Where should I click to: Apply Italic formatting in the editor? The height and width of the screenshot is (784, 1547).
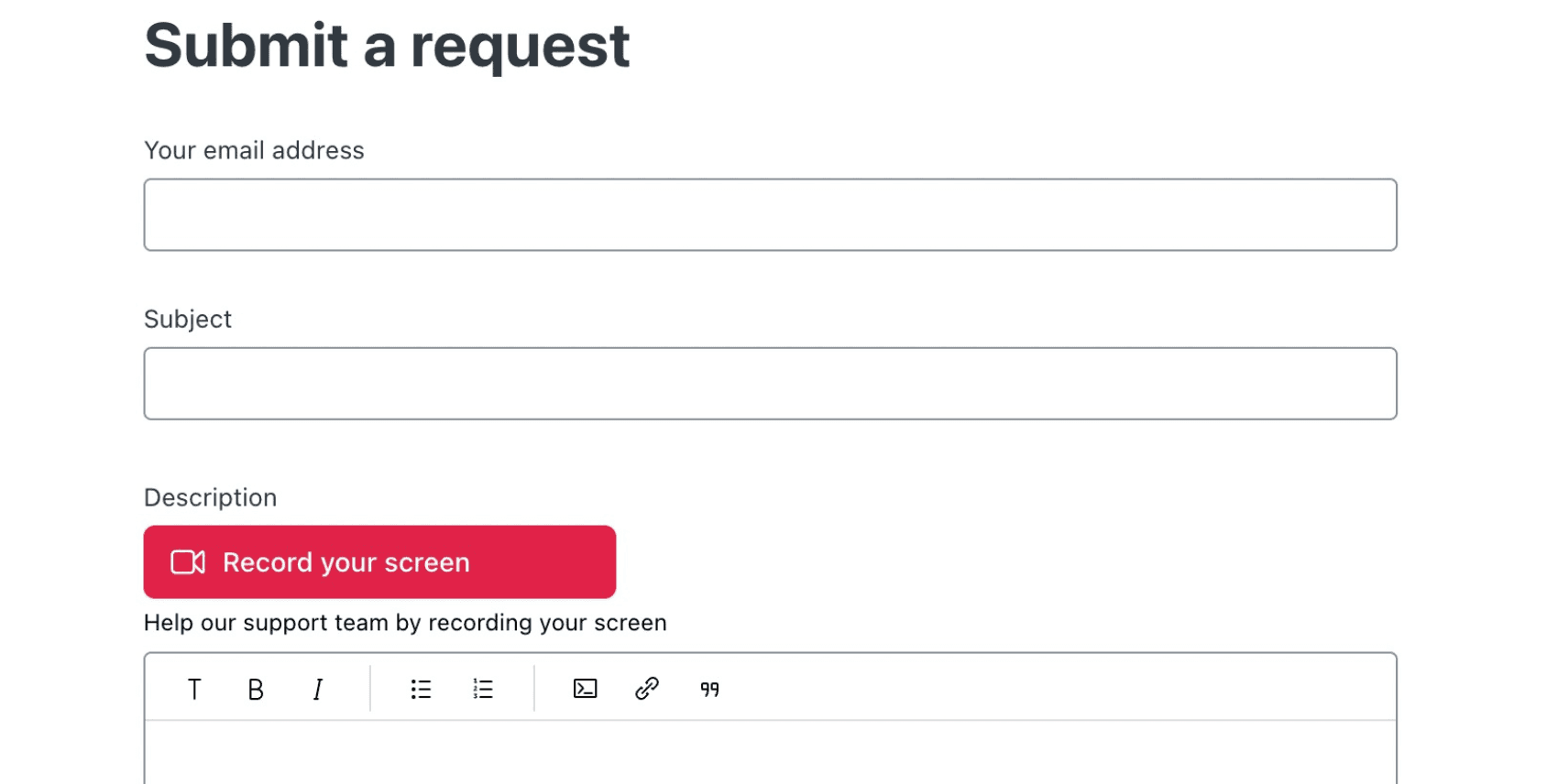[317, 689]
